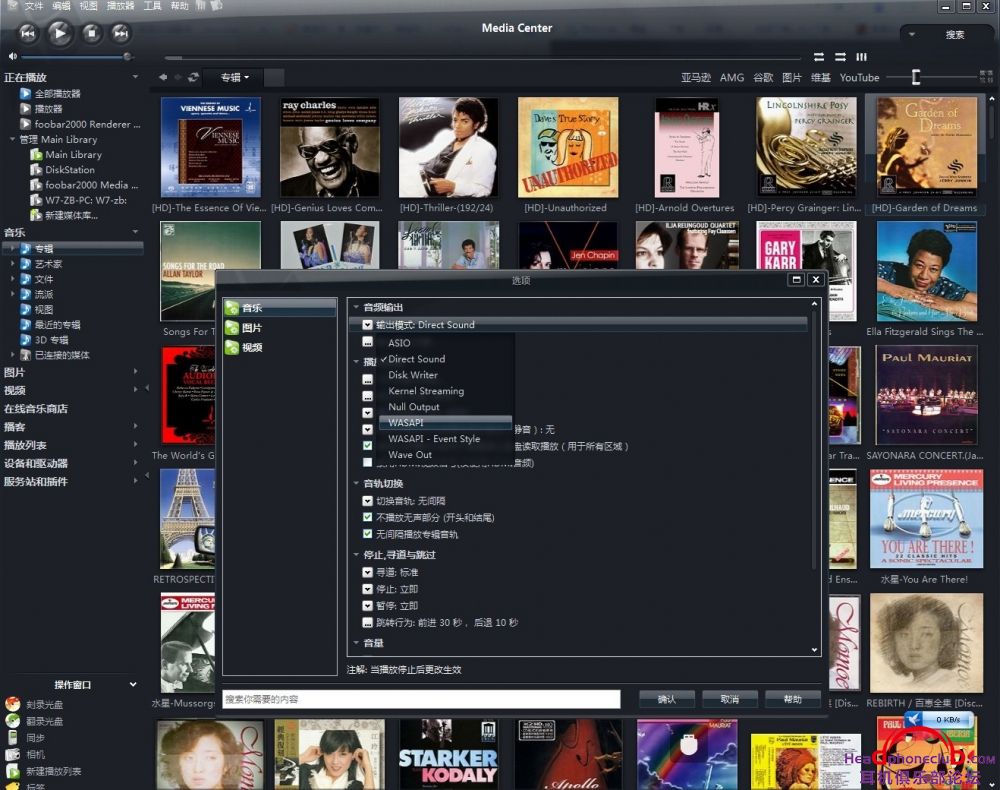The image size is (1000, 790).
Task: Open the 播放器 menu
Action: click(120, 6)
